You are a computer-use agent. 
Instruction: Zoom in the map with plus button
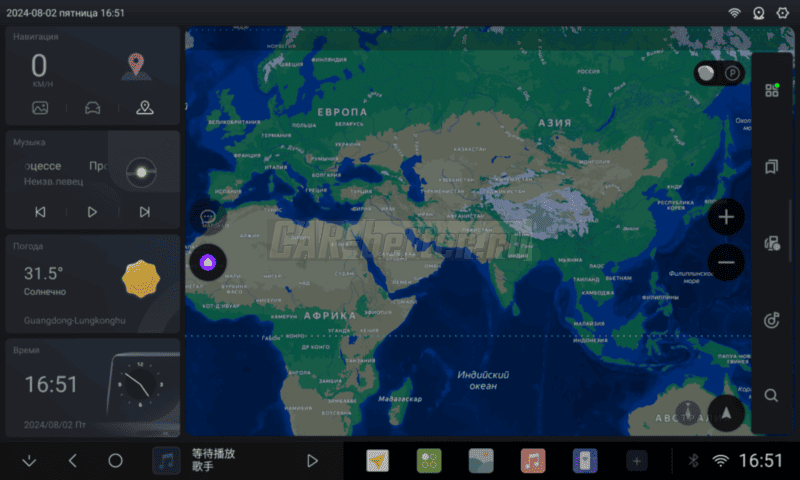[x=726, y=216]
